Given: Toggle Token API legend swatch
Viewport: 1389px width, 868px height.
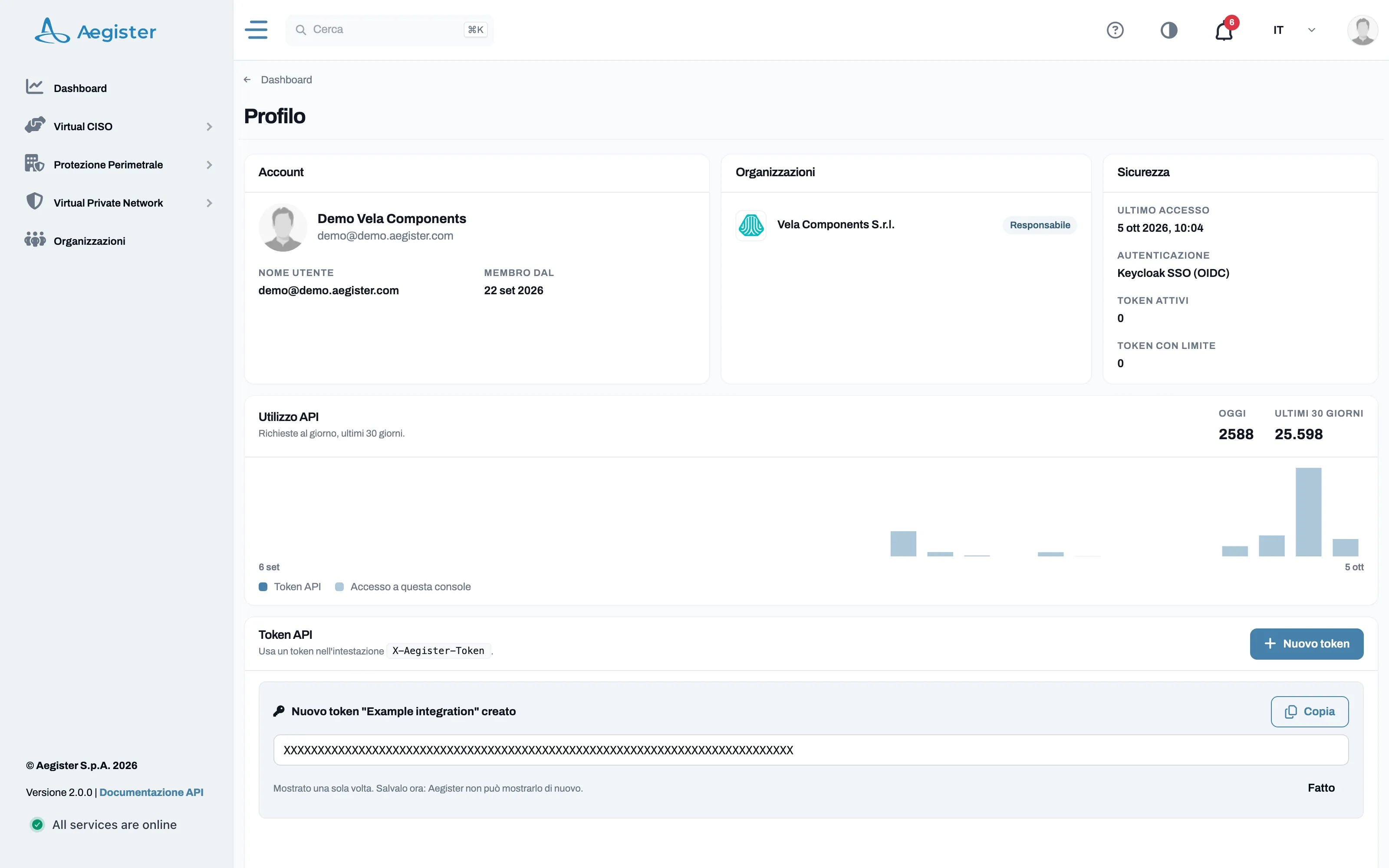Looking at the screenshot, I should click(x=263, y=587).
